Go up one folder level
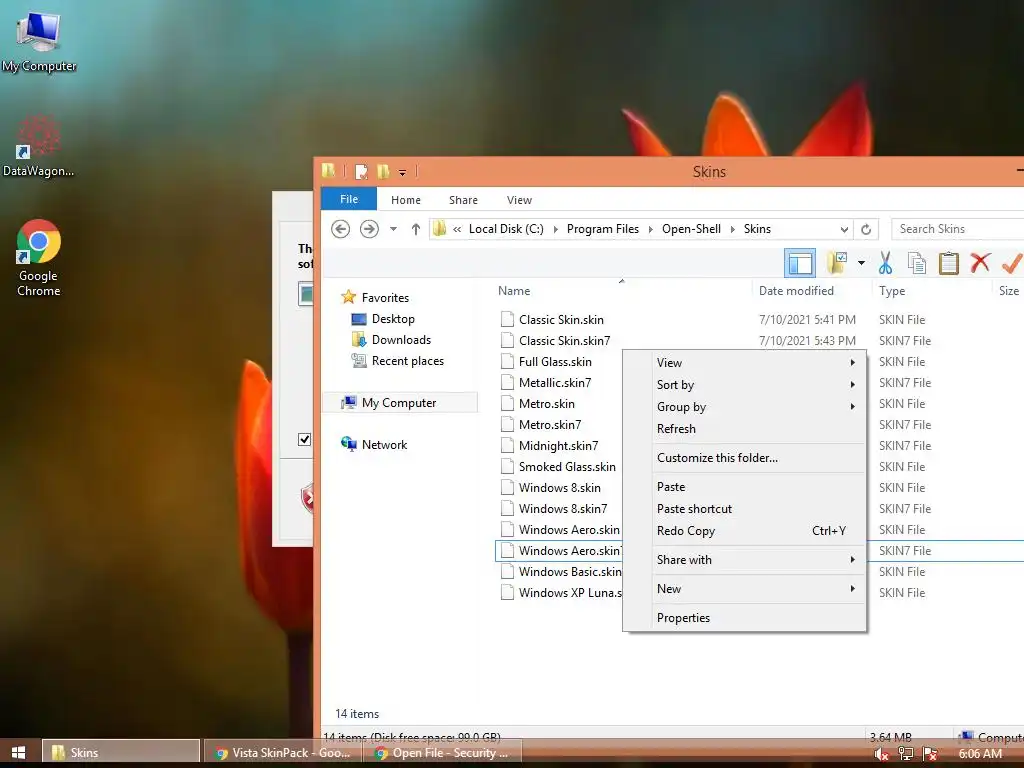This screenshot has width=1024, height=768. click(415, 229)
